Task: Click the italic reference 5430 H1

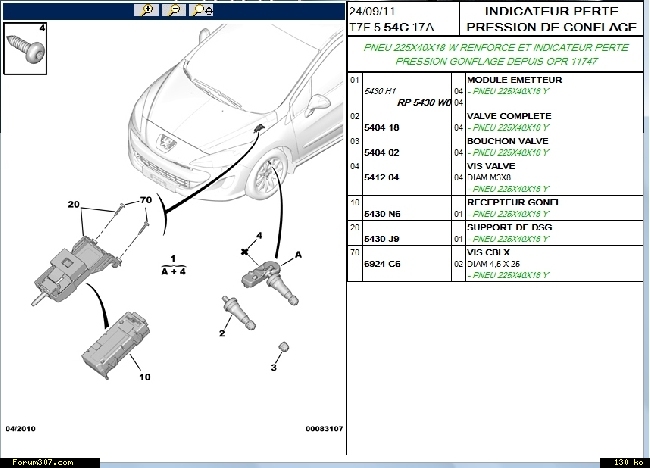Action: click(380, 91)
